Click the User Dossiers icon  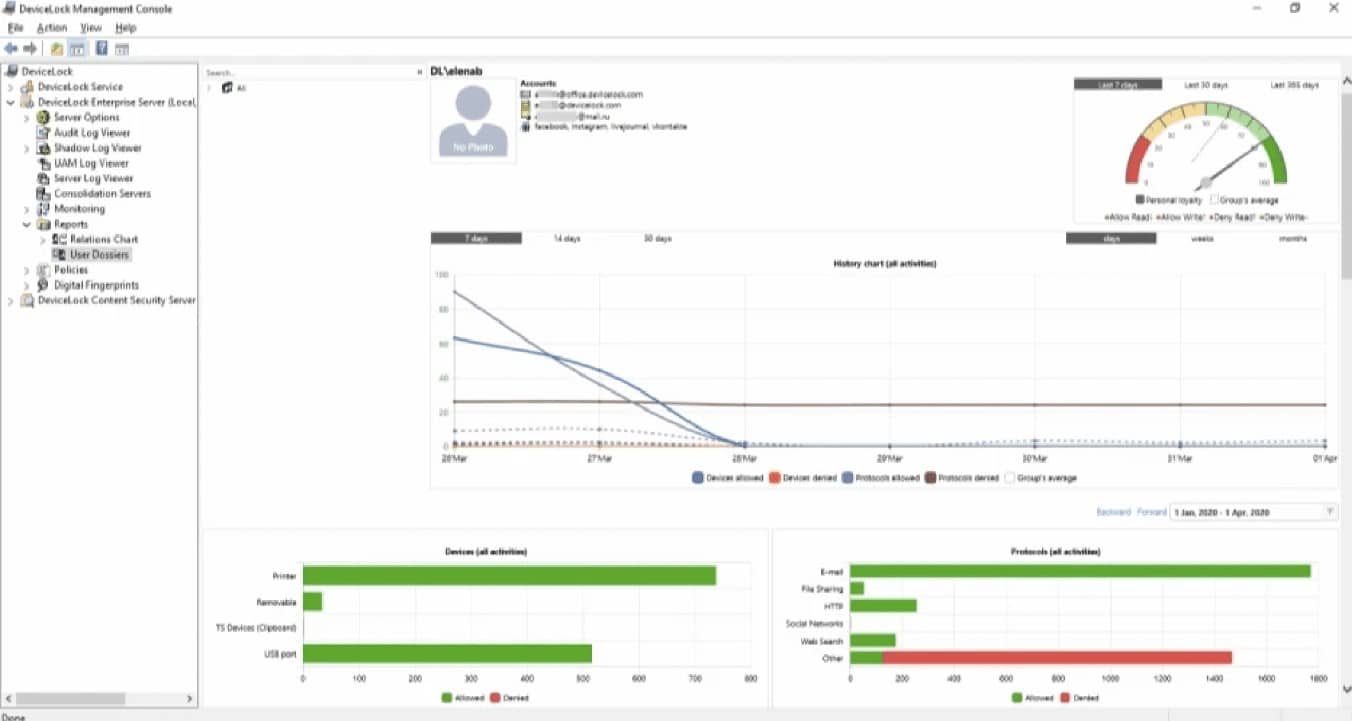coord(60,255)
